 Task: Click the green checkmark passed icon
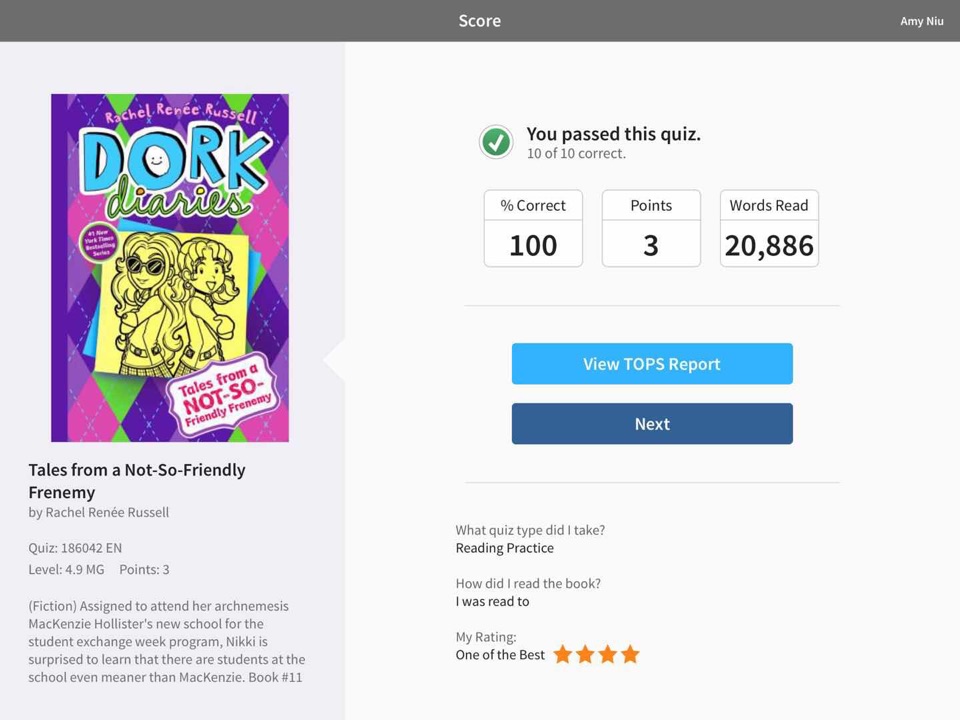[x=496, y=142]
